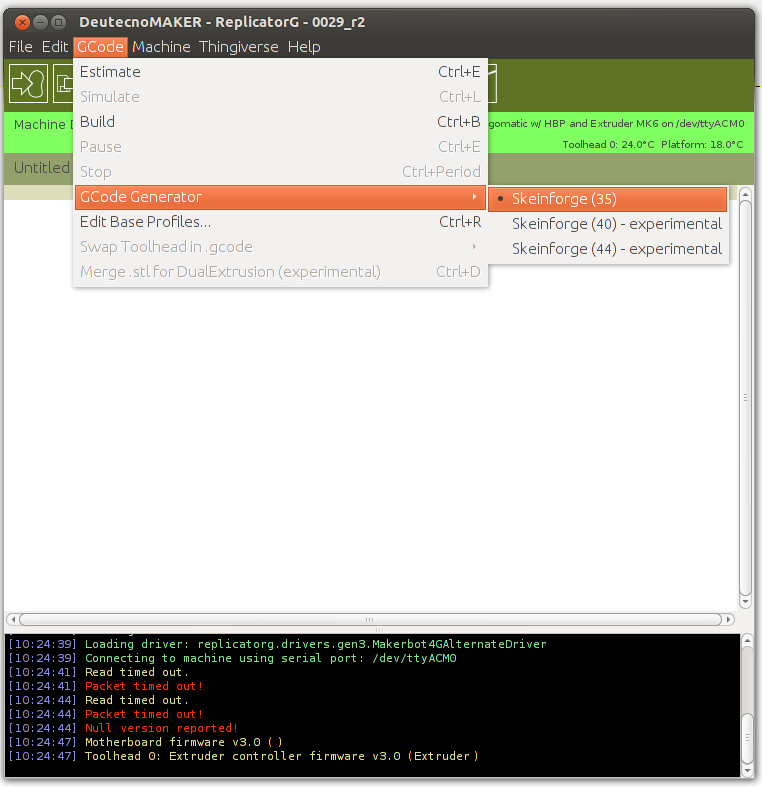Open the Thingiverse menu
The height and width of the screenshot is (787, 762).
click(238, 47)
